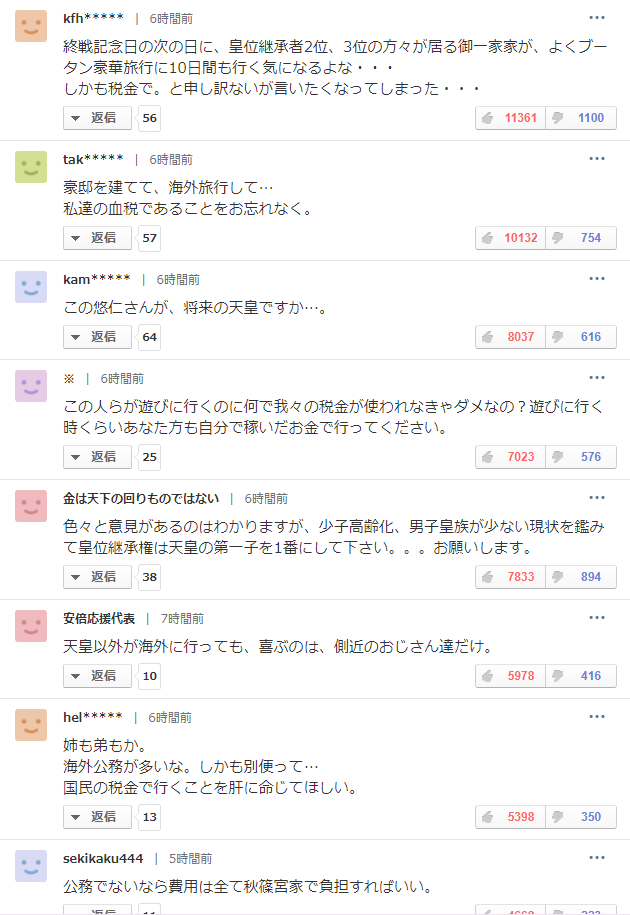Click the orange avatar of kfh*****
The height and width of the screenshot is (915, 630).
pos(31,26)
